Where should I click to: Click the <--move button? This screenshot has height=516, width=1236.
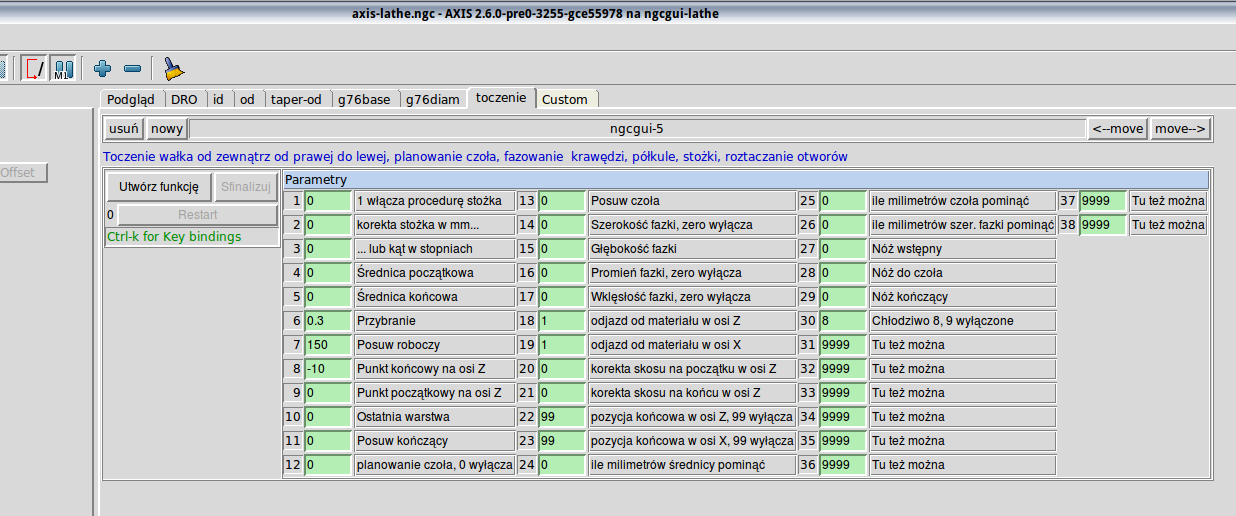[1117, 129]
